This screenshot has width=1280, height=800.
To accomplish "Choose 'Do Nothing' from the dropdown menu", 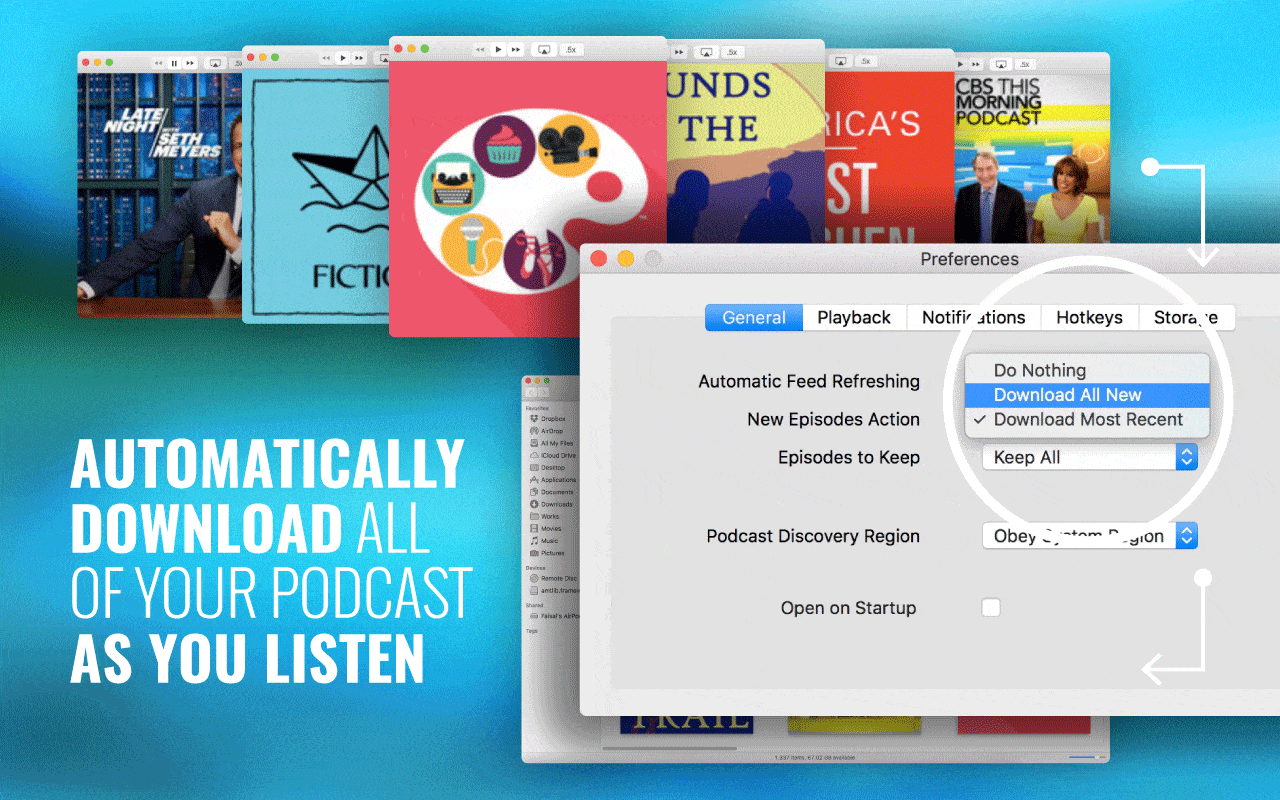I will pos(1087,370).
